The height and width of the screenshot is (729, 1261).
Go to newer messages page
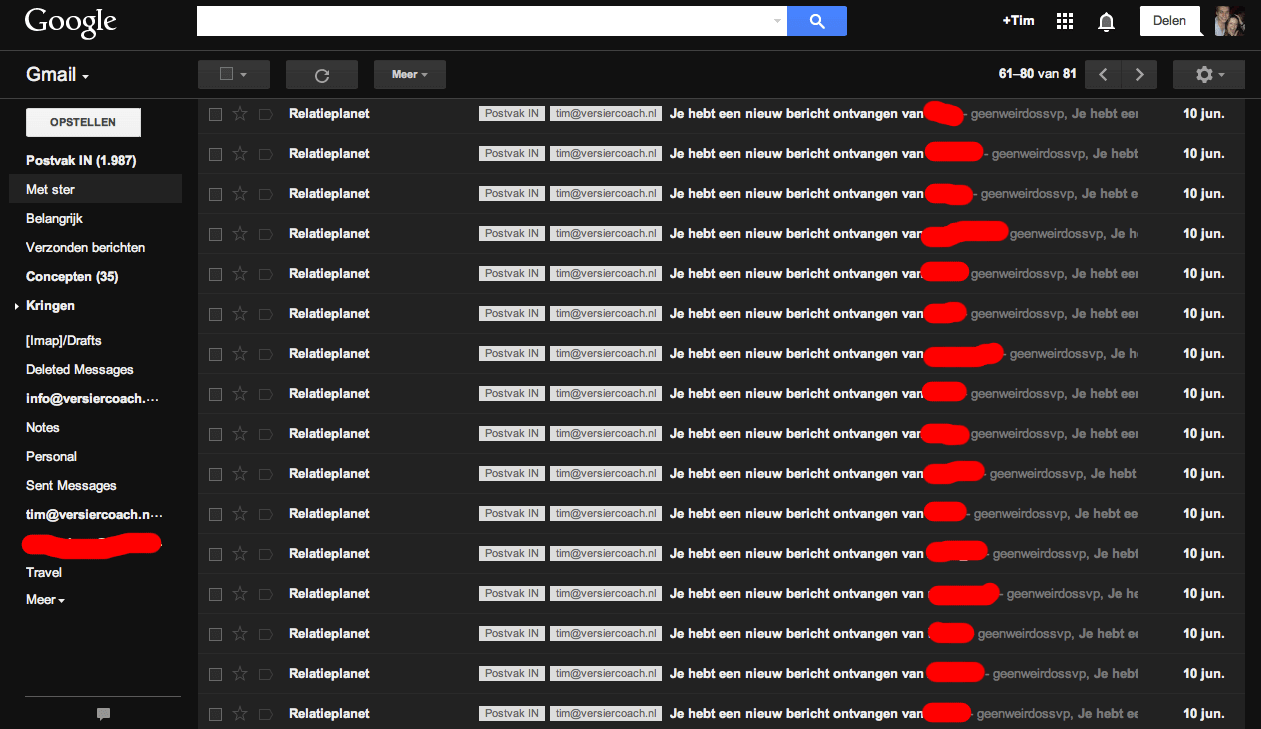click(x=1104, y=75)
